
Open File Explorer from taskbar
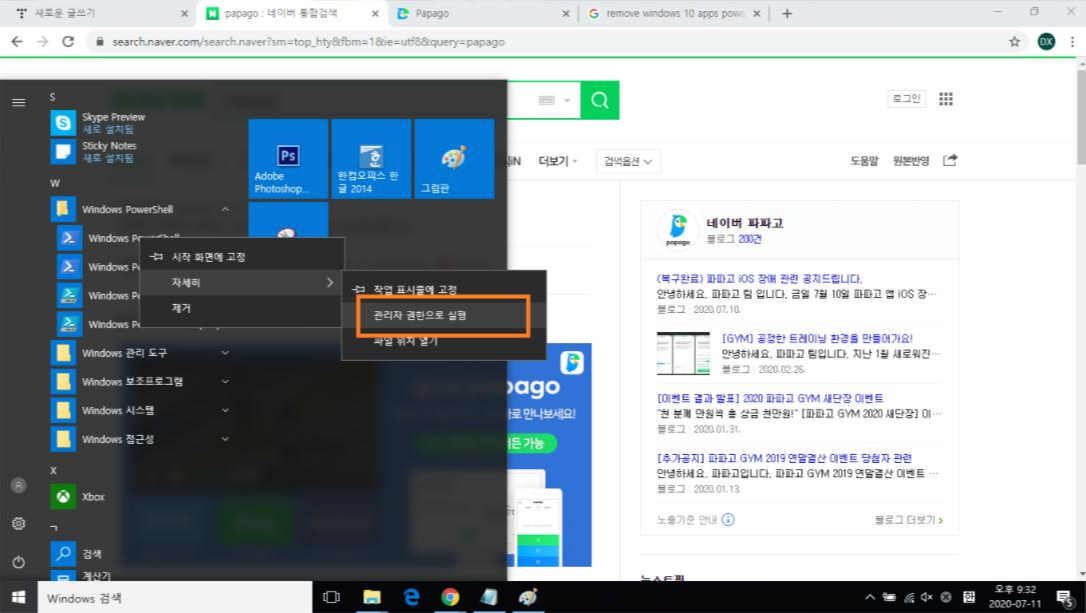coord(372,597)
